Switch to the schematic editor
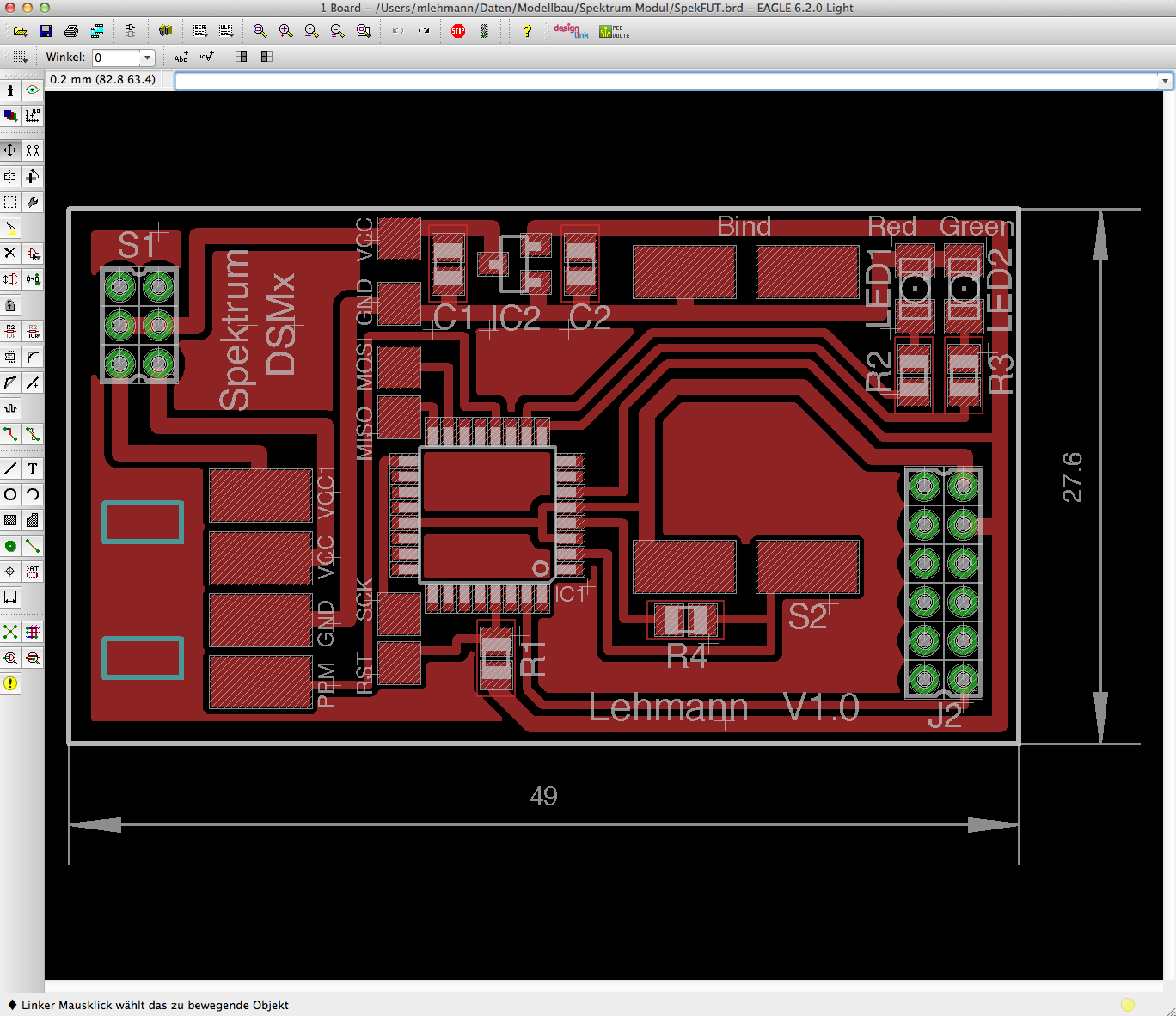1176x1016 pixels. (x=131, y=31)
